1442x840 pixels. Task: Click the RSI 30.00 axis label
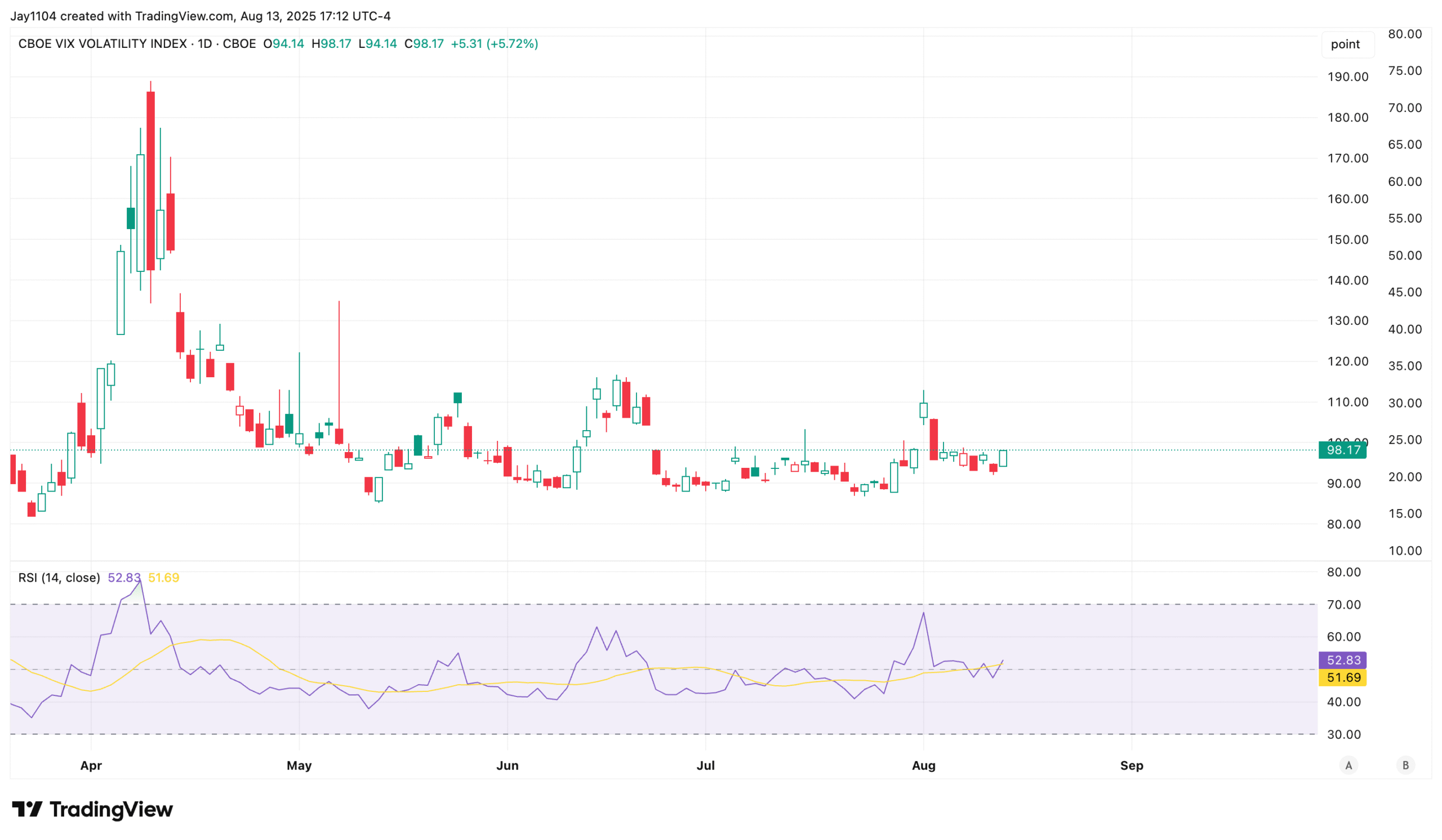(x=1343, y=735)
